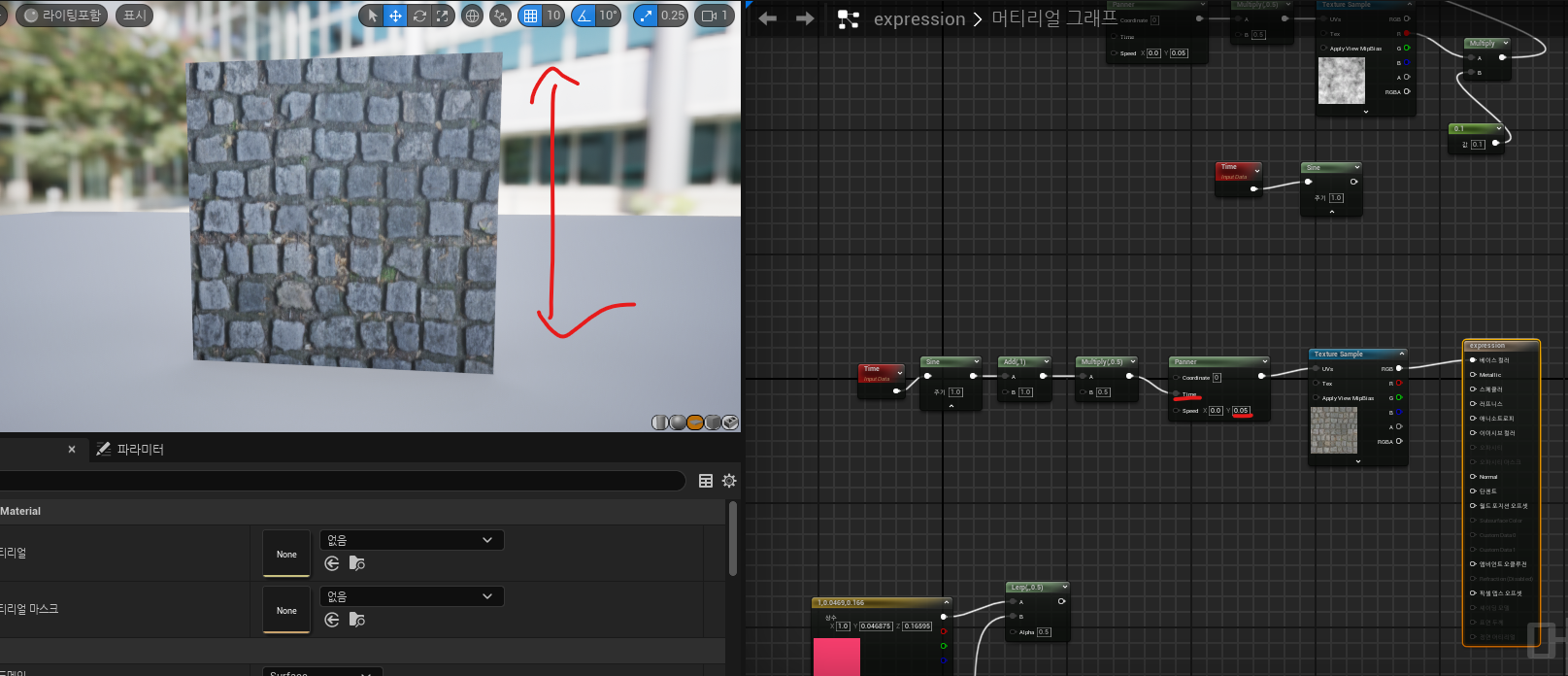Viewport: 1568px width, 676px height.
Task: Set preview mesh to cylinder shape
Action: pyautogui.click(x=659, y=422)
